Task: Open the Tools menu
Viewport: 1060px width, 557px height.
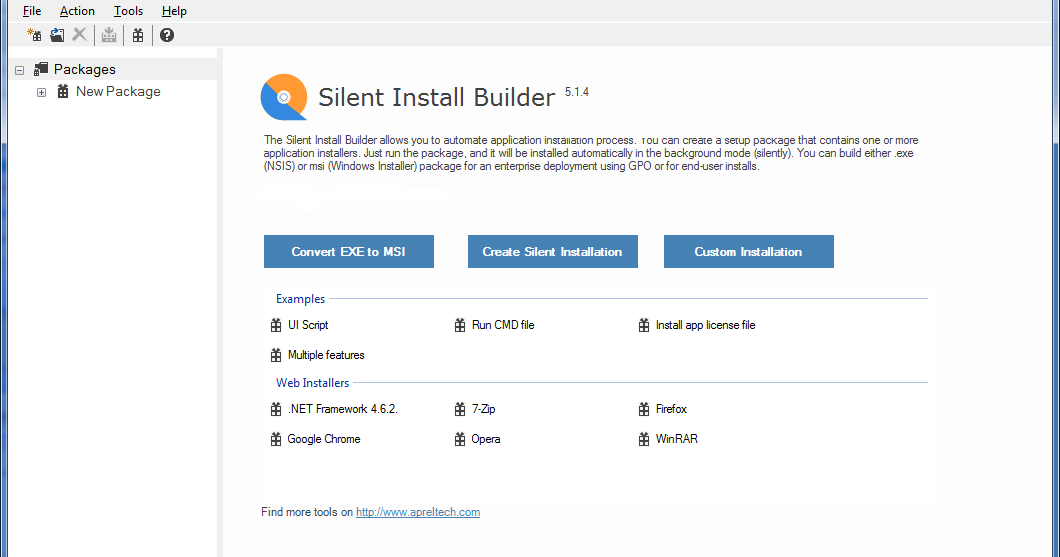Action: coord(128,11)
